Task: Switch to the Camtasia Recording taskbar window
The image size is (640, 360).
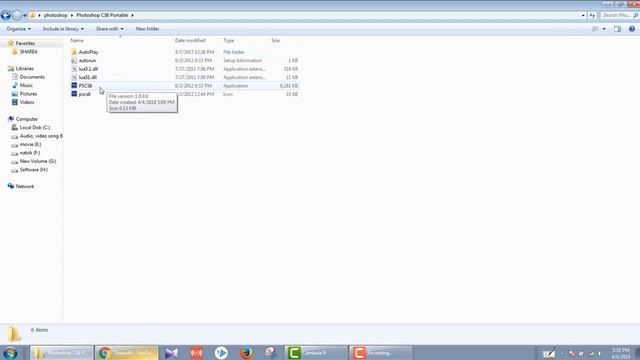Action: 381,353
